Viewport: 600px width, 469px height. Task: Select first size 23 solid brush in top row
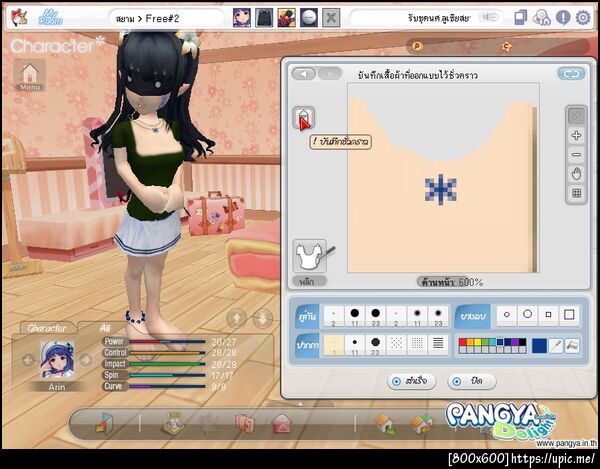(x=375, y=316)
